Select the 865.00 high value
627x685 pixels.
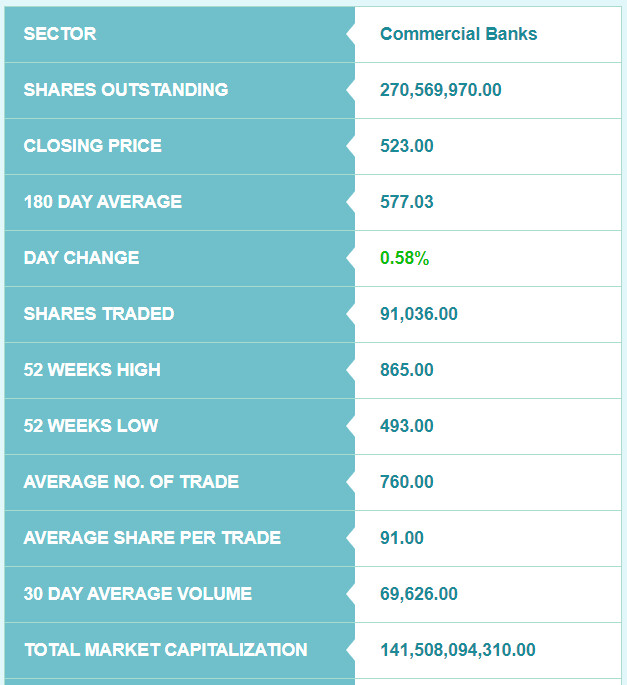pos(406,370)
